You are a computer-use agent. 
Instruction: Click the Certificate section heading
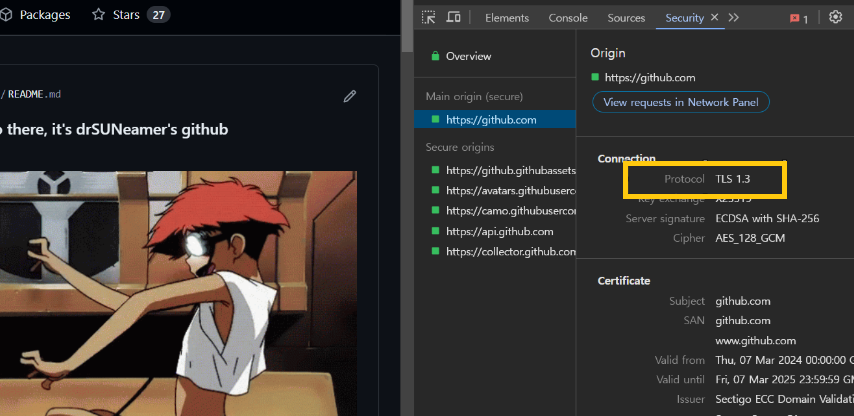(624, 281)
